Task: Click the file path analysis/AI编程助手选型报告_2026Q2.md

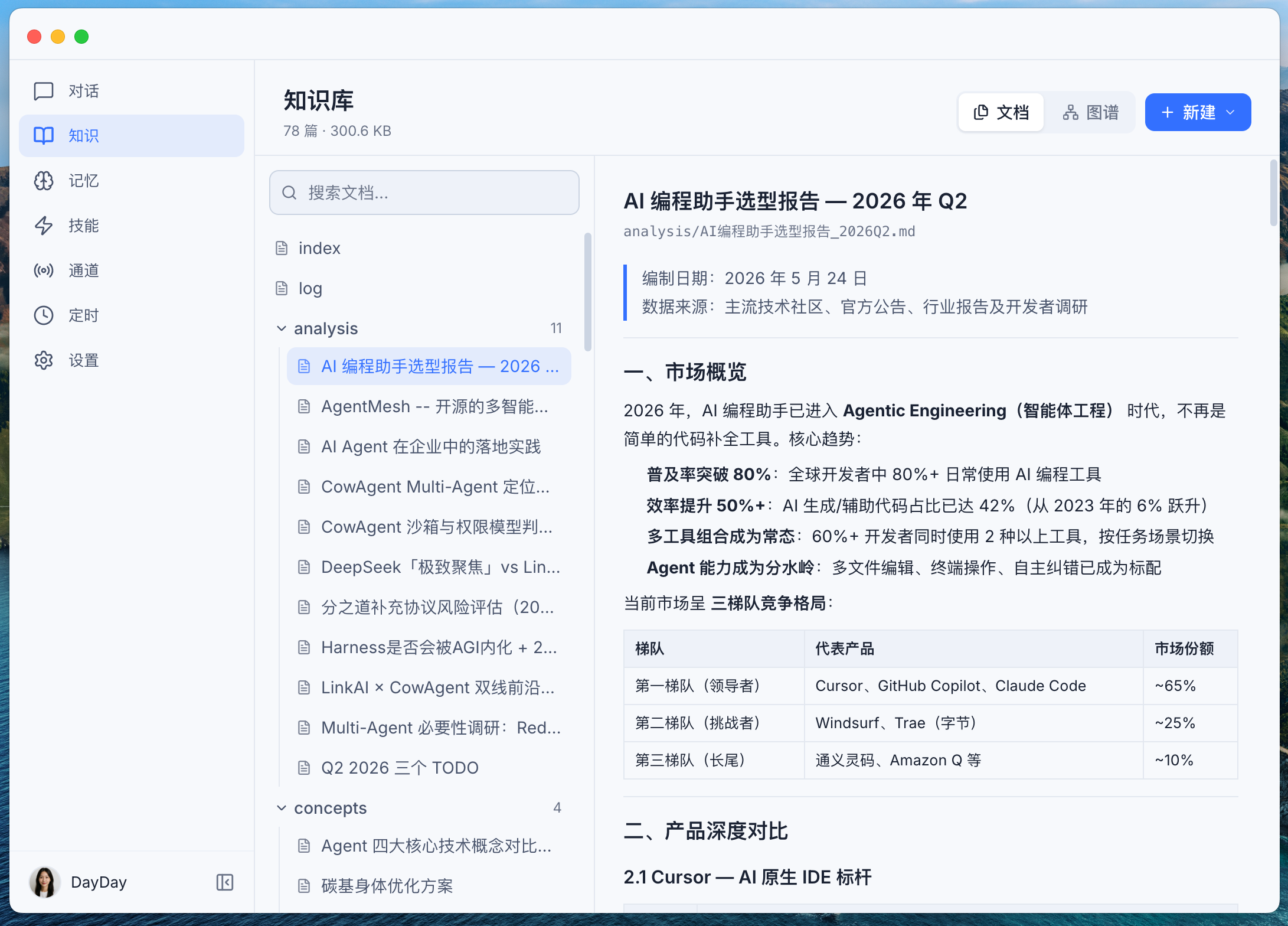Action: pyautogui.click(x=769, y=231)
